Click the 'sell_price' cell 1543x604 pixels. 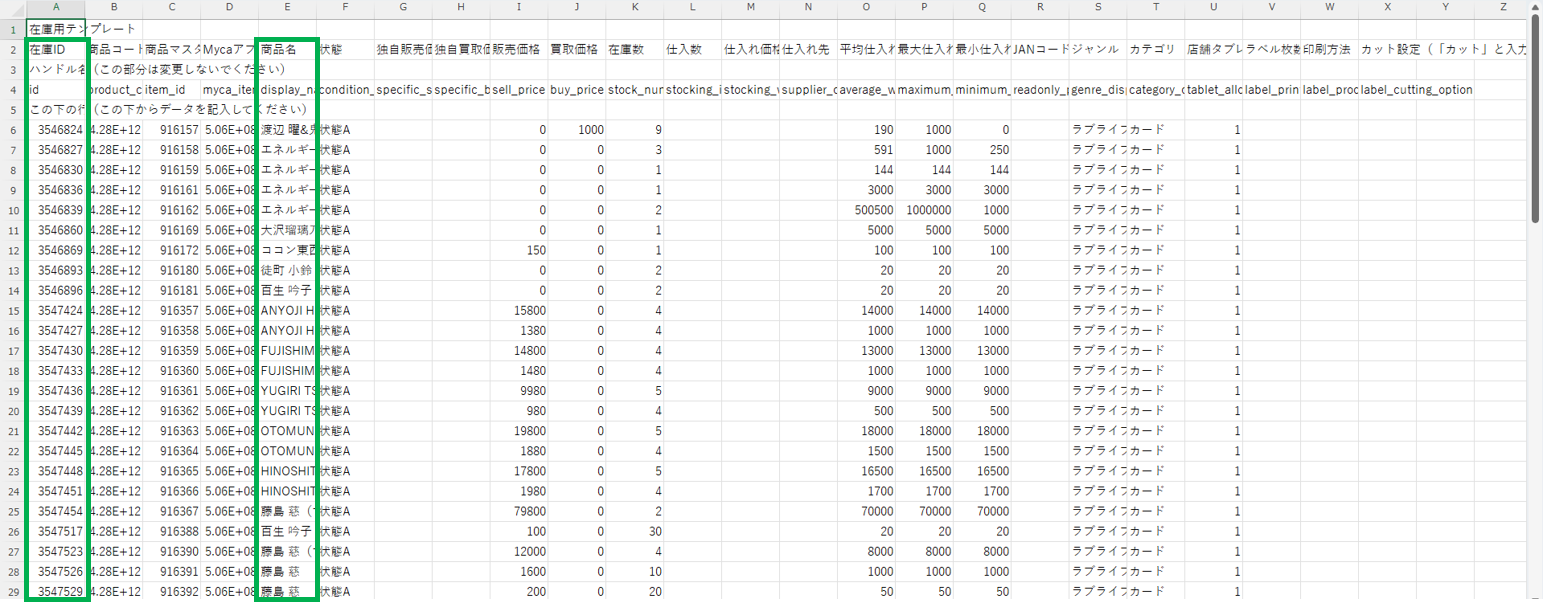pos(519,89)
